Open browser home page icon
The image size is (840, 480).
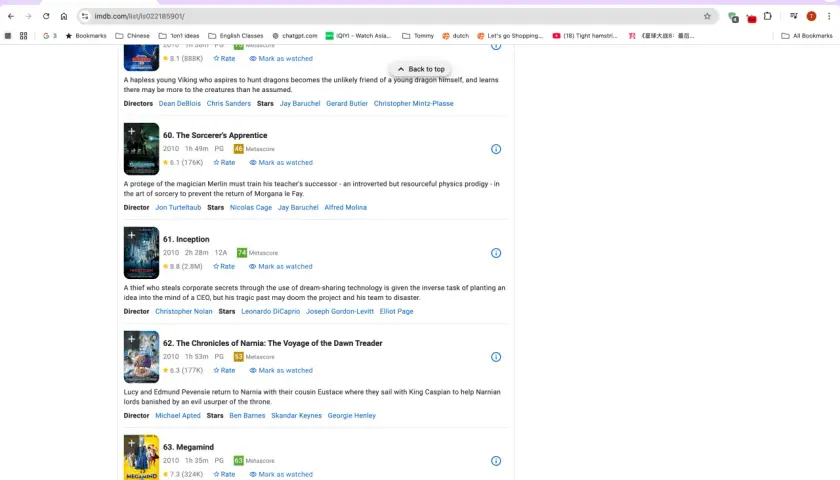(64, 16)
